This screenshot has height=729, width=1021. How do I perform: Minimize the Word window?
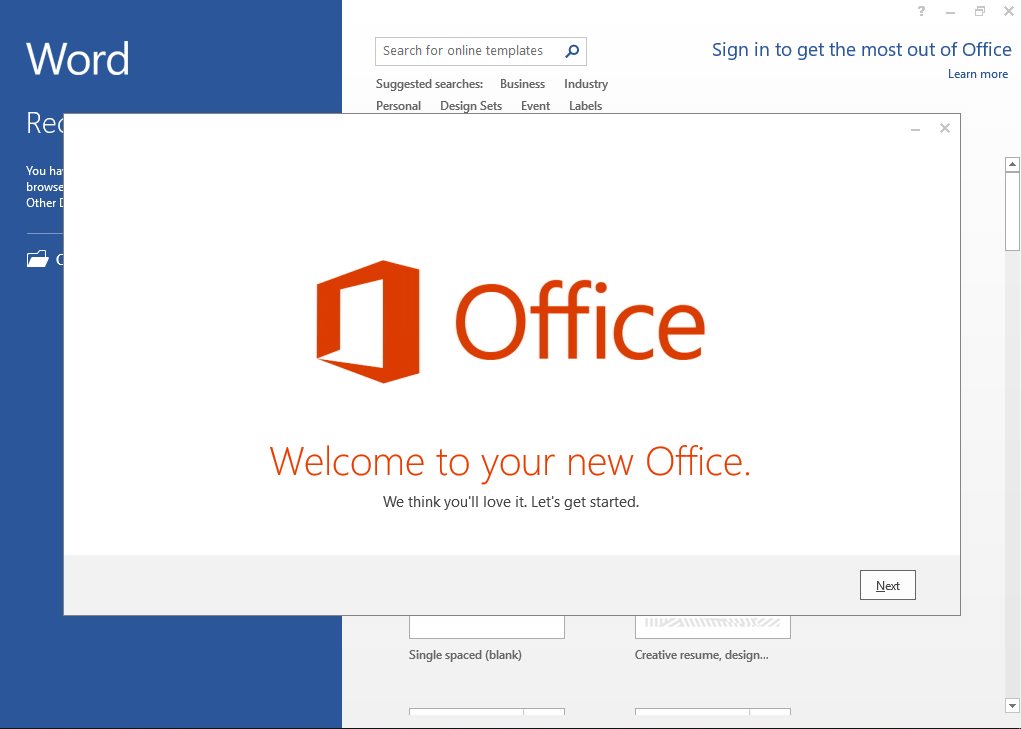(x=951, y=12)
